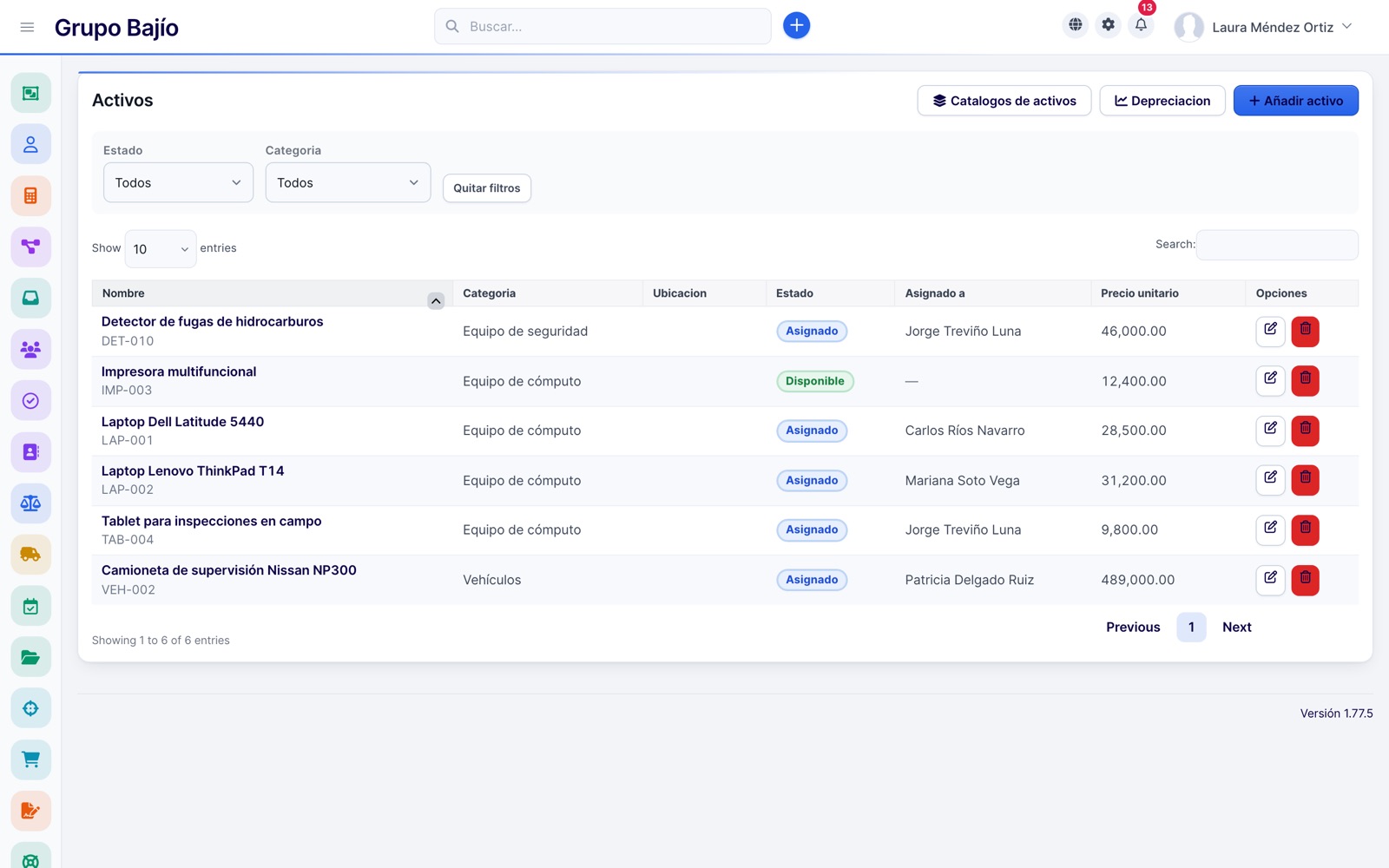
Task: Expand the Laura Méndez Ortiz user menu
Action: coord(1263,27)
